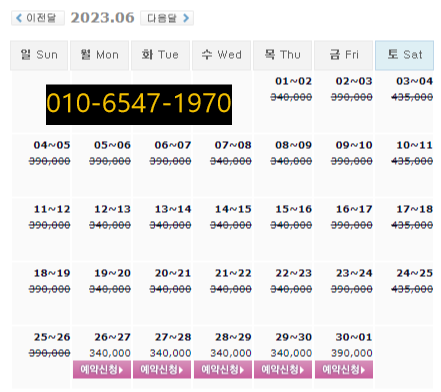
Task: Click the 340,000 price under 26~27
Action: click(x=110, y=353)
